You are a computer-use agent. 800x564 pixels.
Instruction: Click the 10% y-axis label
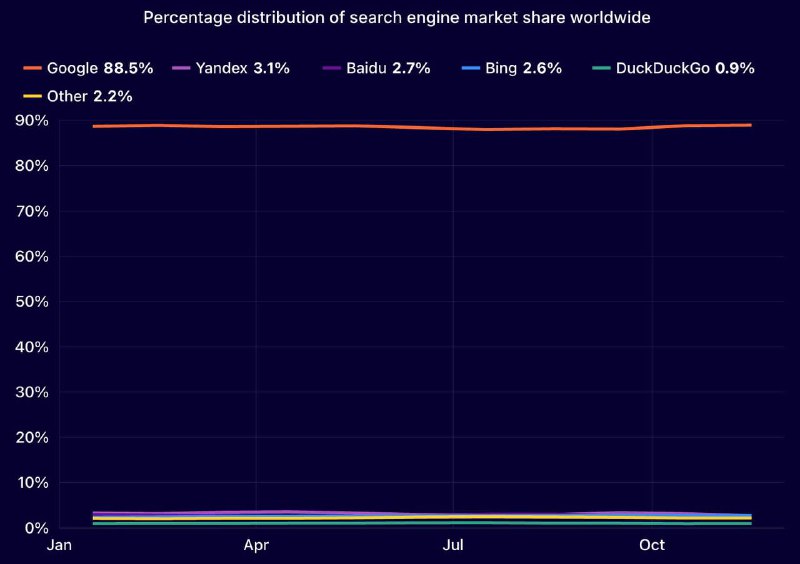tap(30, 483)
